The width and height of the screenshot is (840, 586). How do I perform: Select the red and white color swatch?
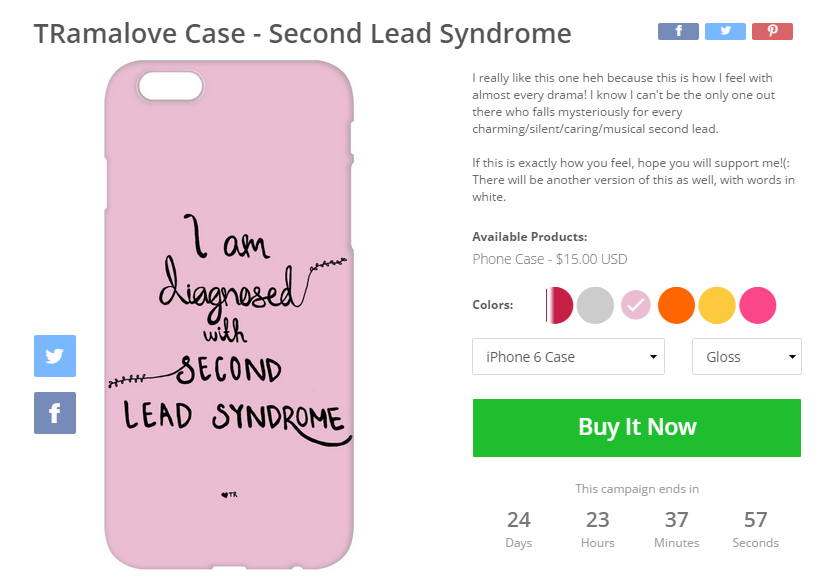click(x=558, y=305)
